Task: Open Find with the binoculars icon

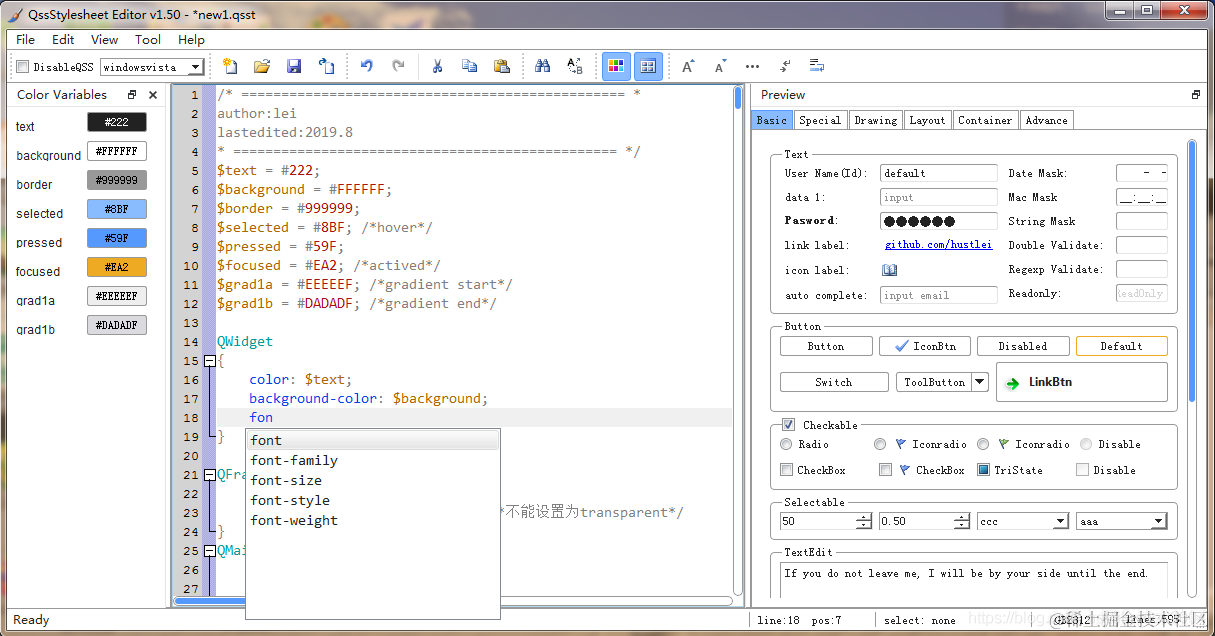Action: (x=543, y=66)
